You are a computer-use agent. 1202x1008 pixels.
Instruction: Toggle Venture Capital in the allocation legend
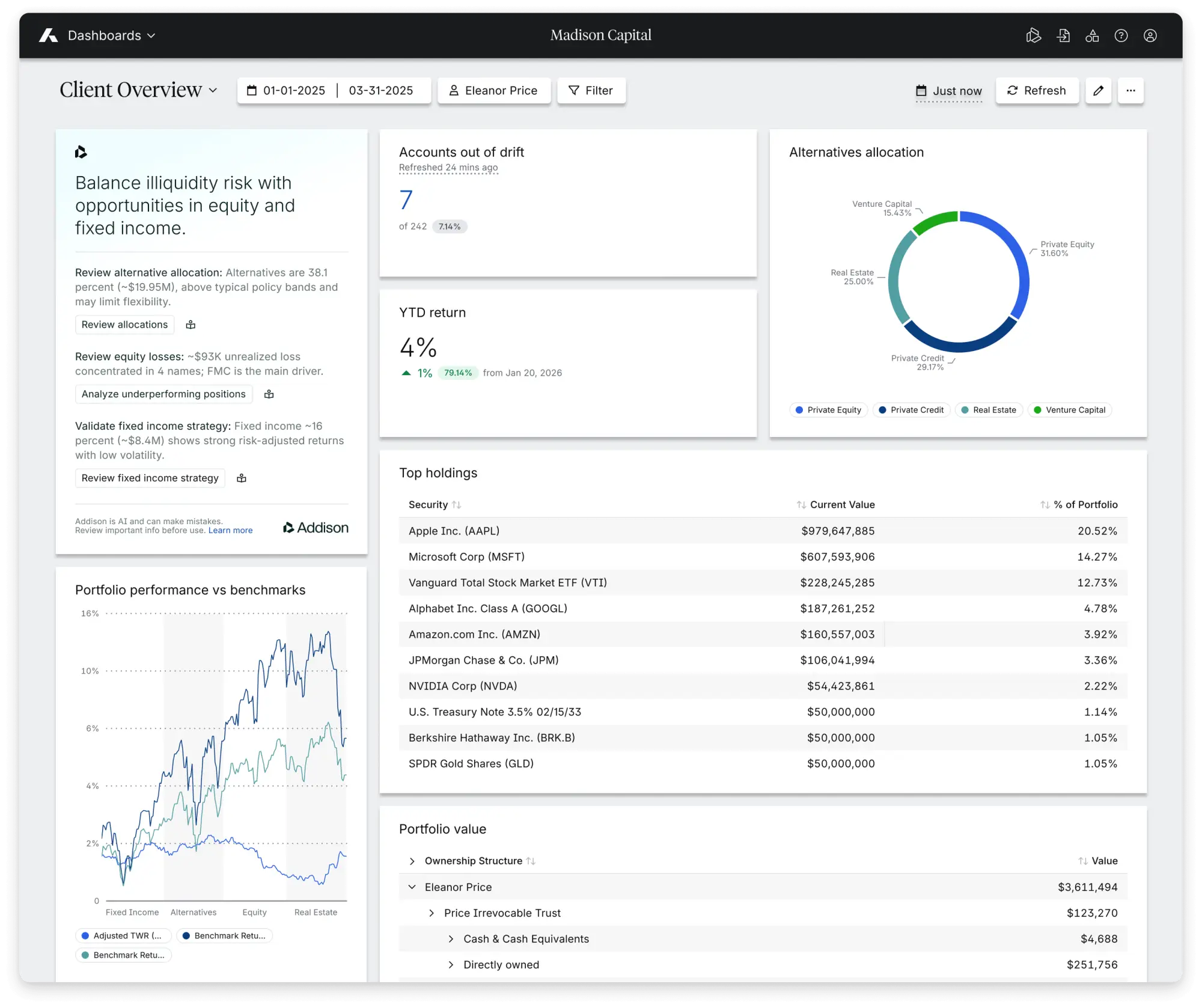pos(1070,410)
